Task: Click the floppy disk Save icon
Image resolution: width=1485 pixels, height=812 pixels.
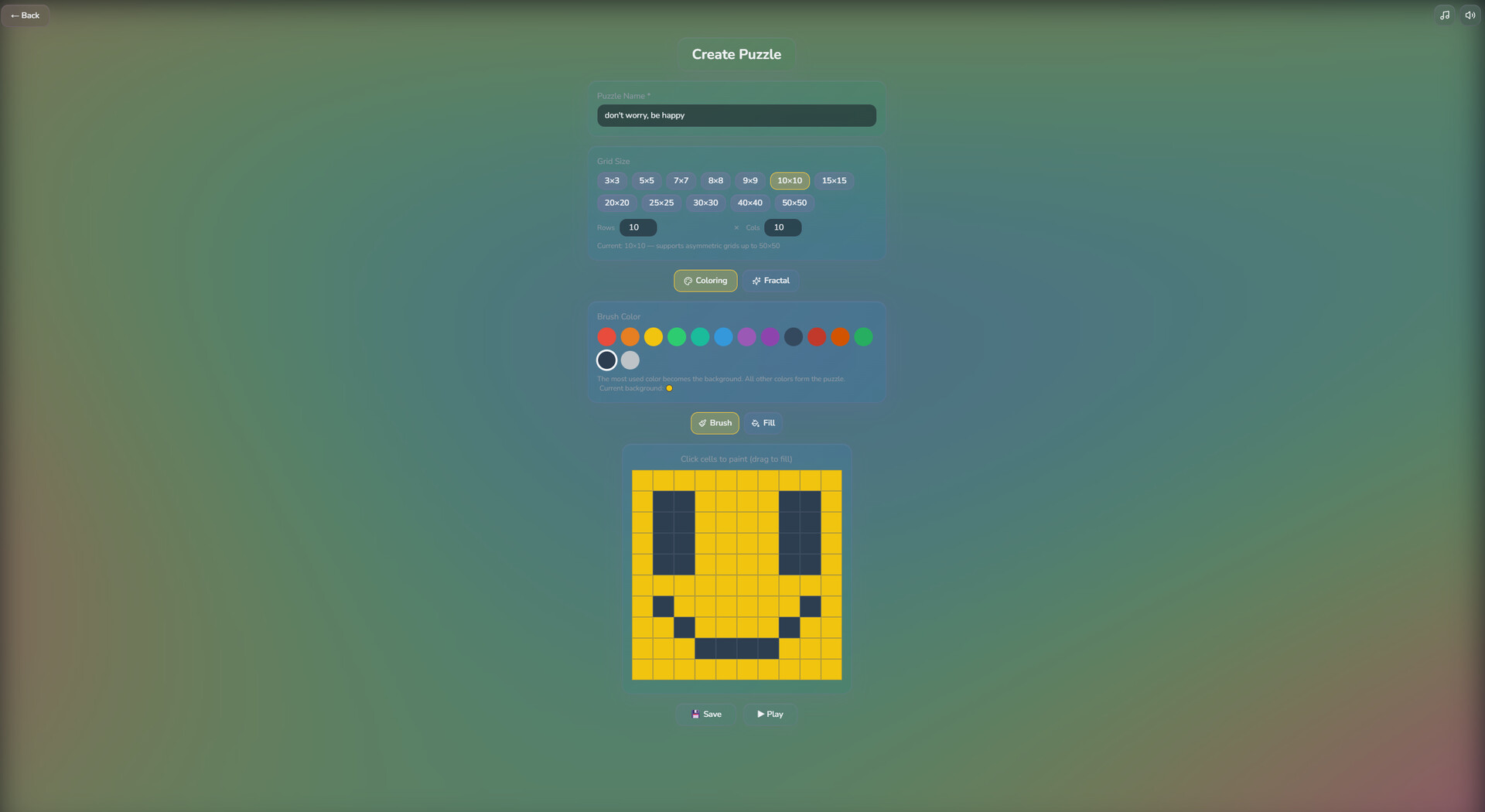Action: (695, 714)
